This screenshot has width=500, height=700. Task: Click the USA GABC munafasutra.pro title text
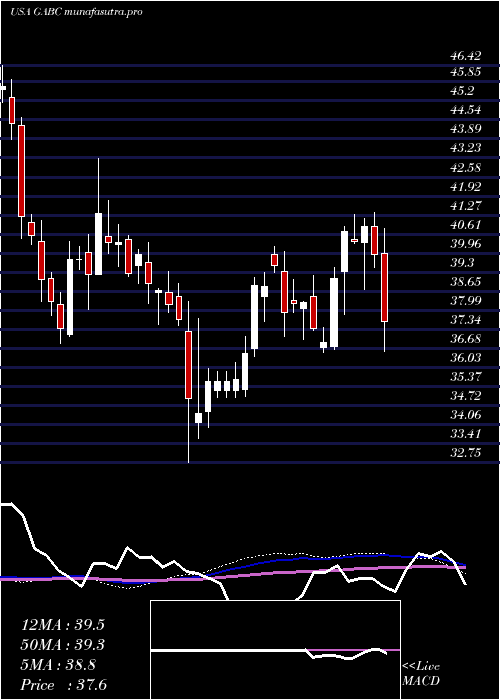(x=76, y=12)
